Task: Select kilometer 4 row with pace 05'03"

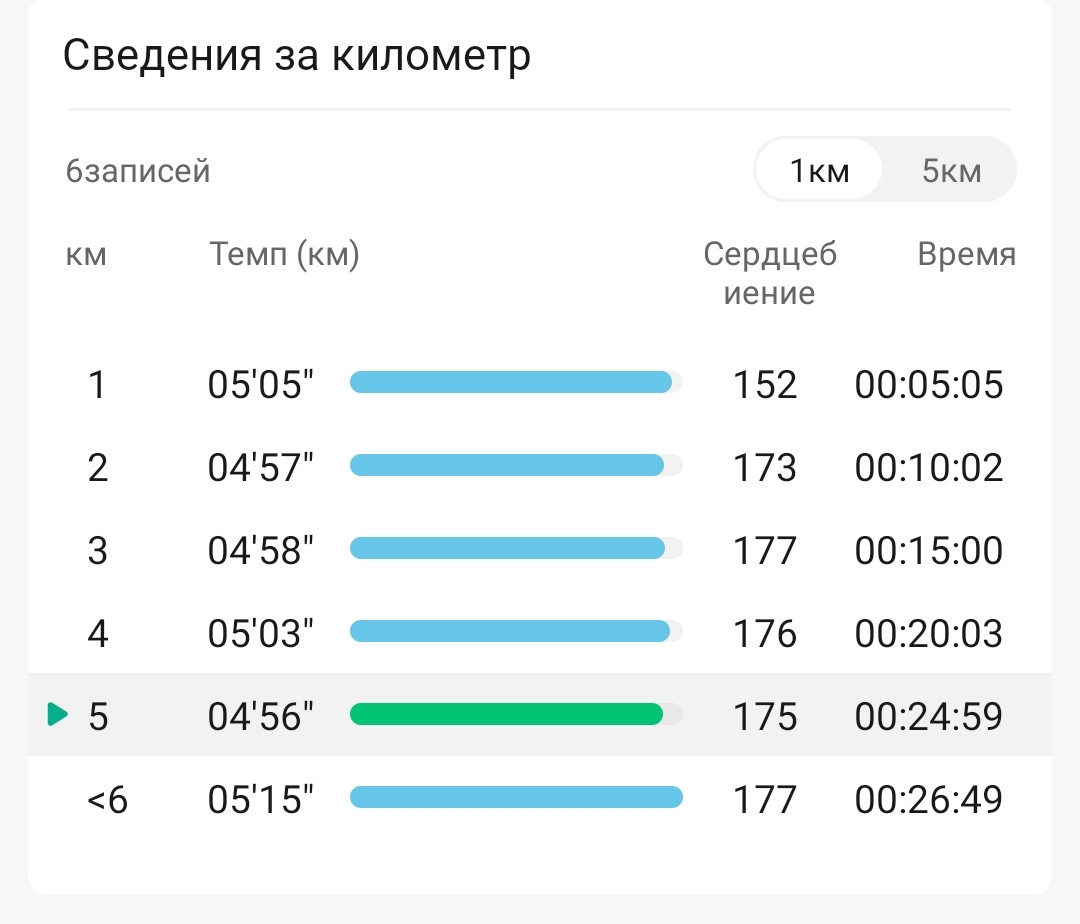Action: (540, 632)
